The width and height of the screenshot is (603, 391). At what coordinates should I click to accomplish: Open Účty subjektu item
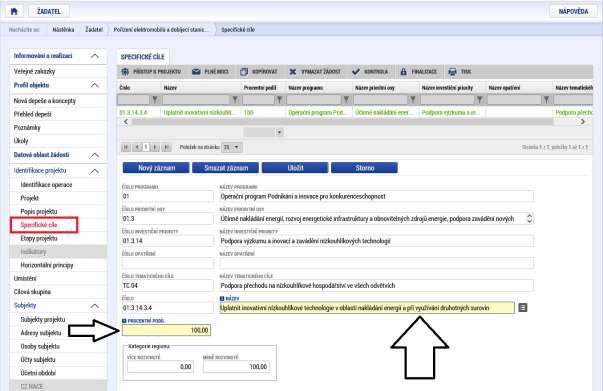[38, 360]
